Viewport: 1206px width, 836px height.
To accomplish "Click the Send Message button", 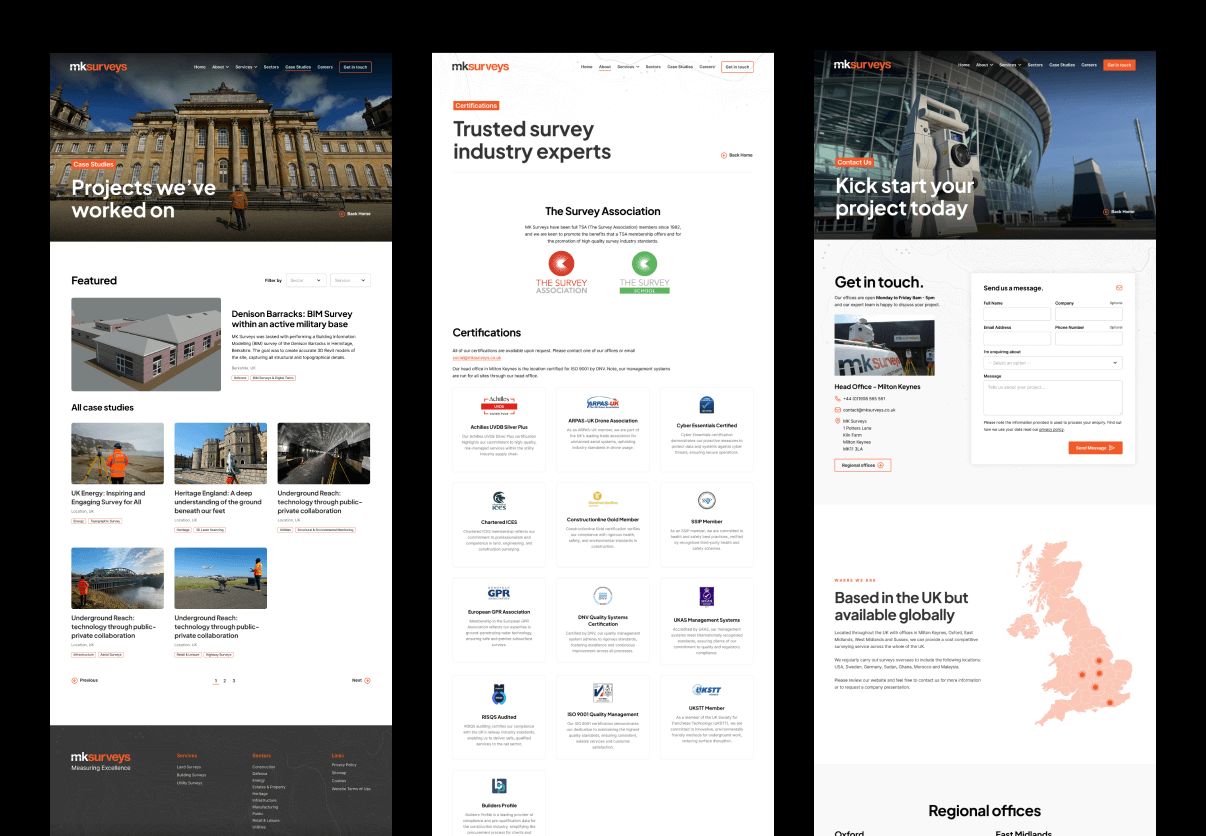I will coord(1095,447).
